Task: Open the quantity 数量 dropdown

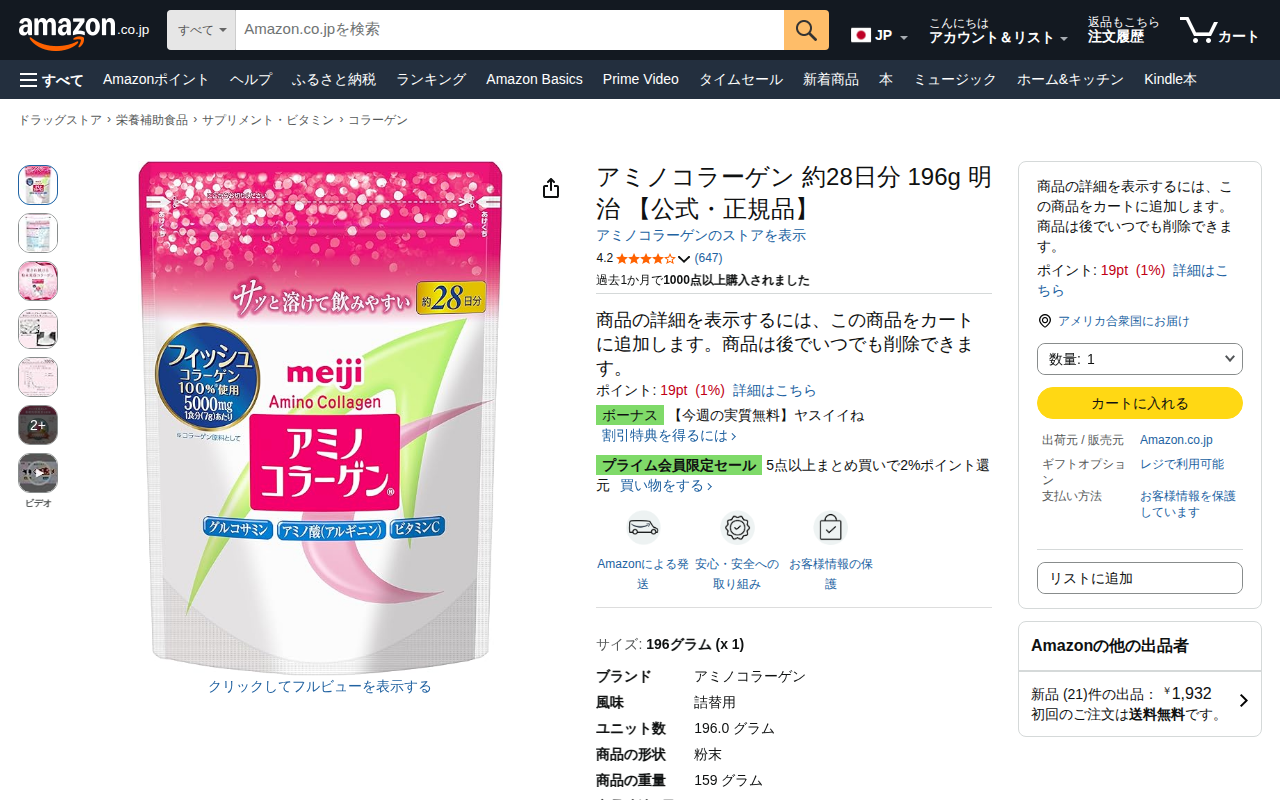Action: (x=1139, y=359)
